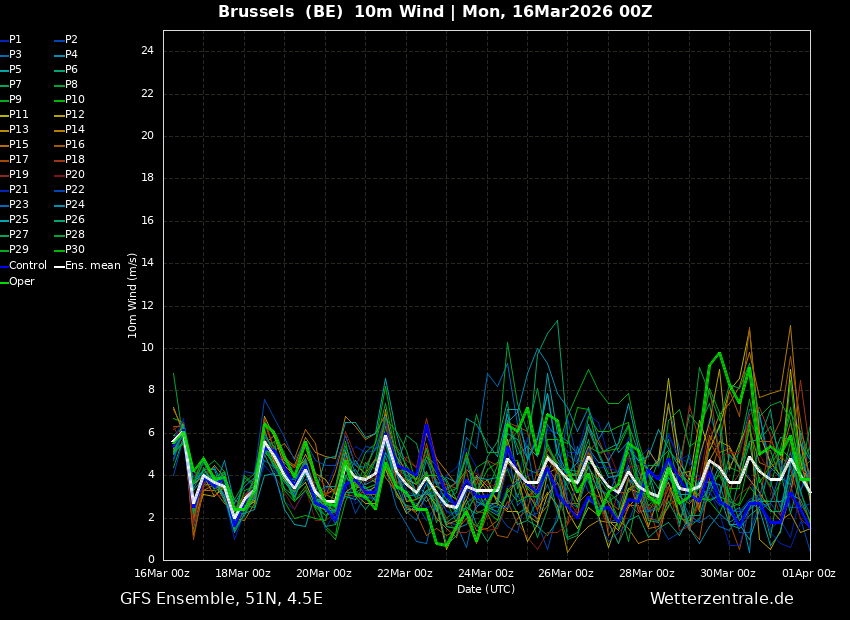Select the 26Mar 00z date tick

(x=566, y=574)
